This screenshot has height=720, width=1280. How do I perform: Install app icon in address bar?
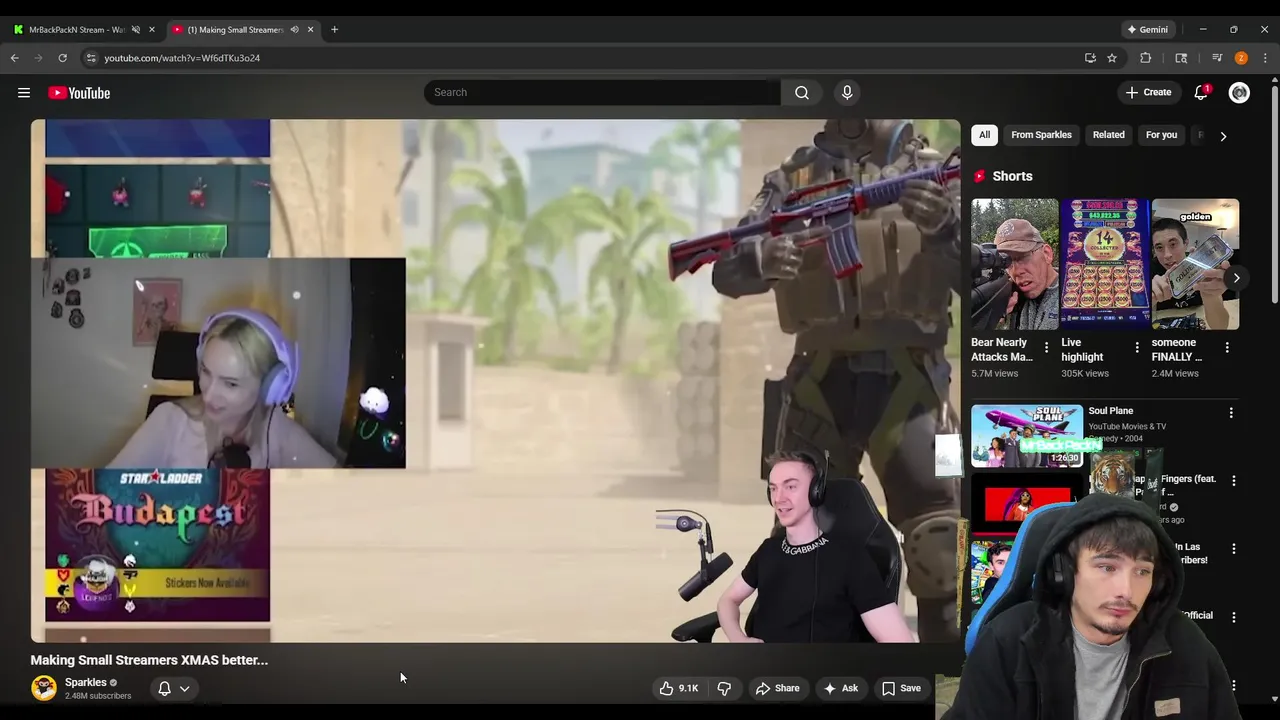pyautogui.click(x=1090, y=58)
